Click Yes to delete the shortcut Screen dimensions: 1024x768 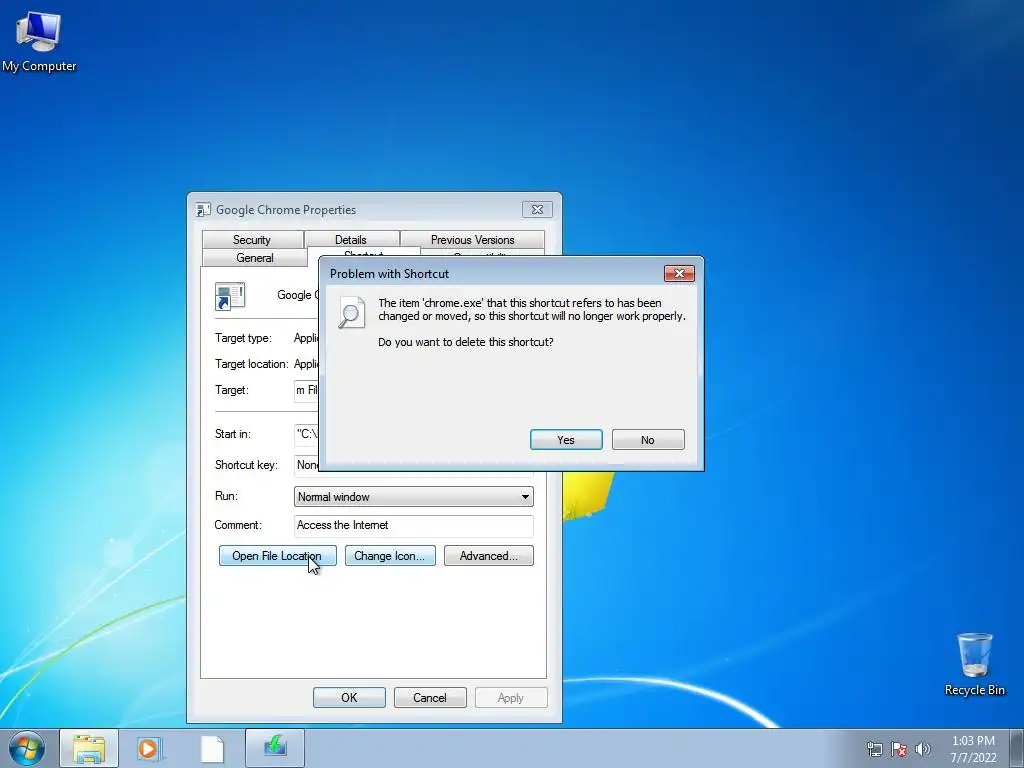[566, 440]
